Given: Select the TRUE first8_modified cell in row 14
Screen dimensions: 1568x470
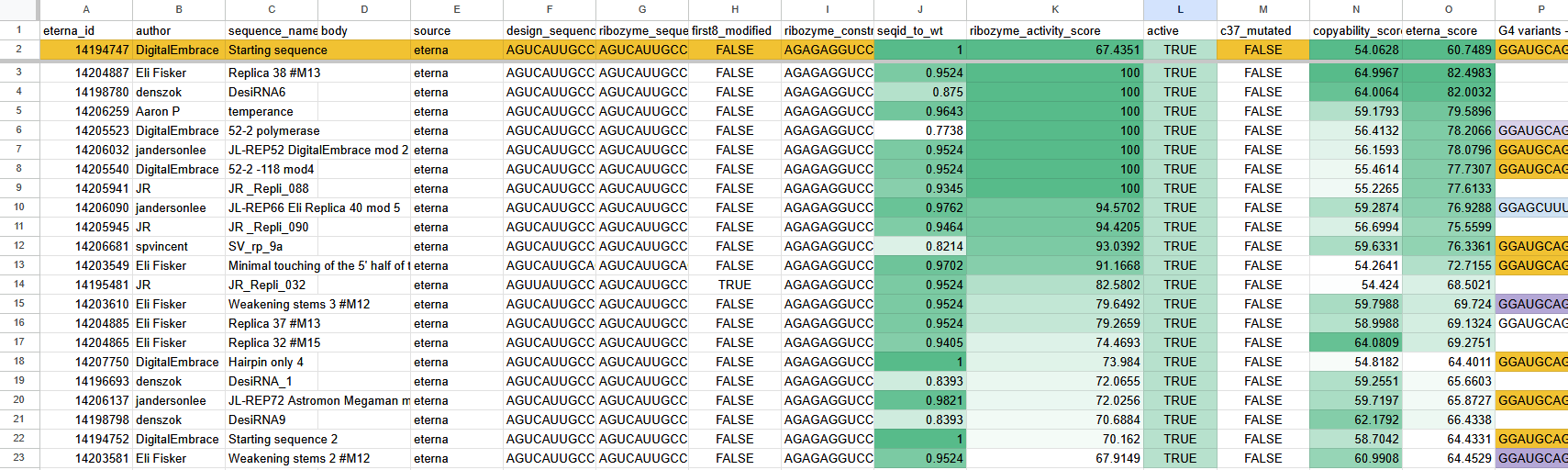Looking at the screenshot, I should pyautogui.click(x=735, y=285).
